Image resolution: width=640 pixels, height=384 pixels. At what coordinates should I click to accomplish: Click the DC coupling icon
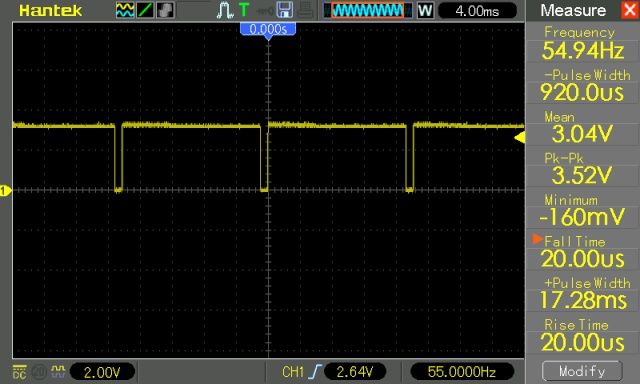coord(19,372)
